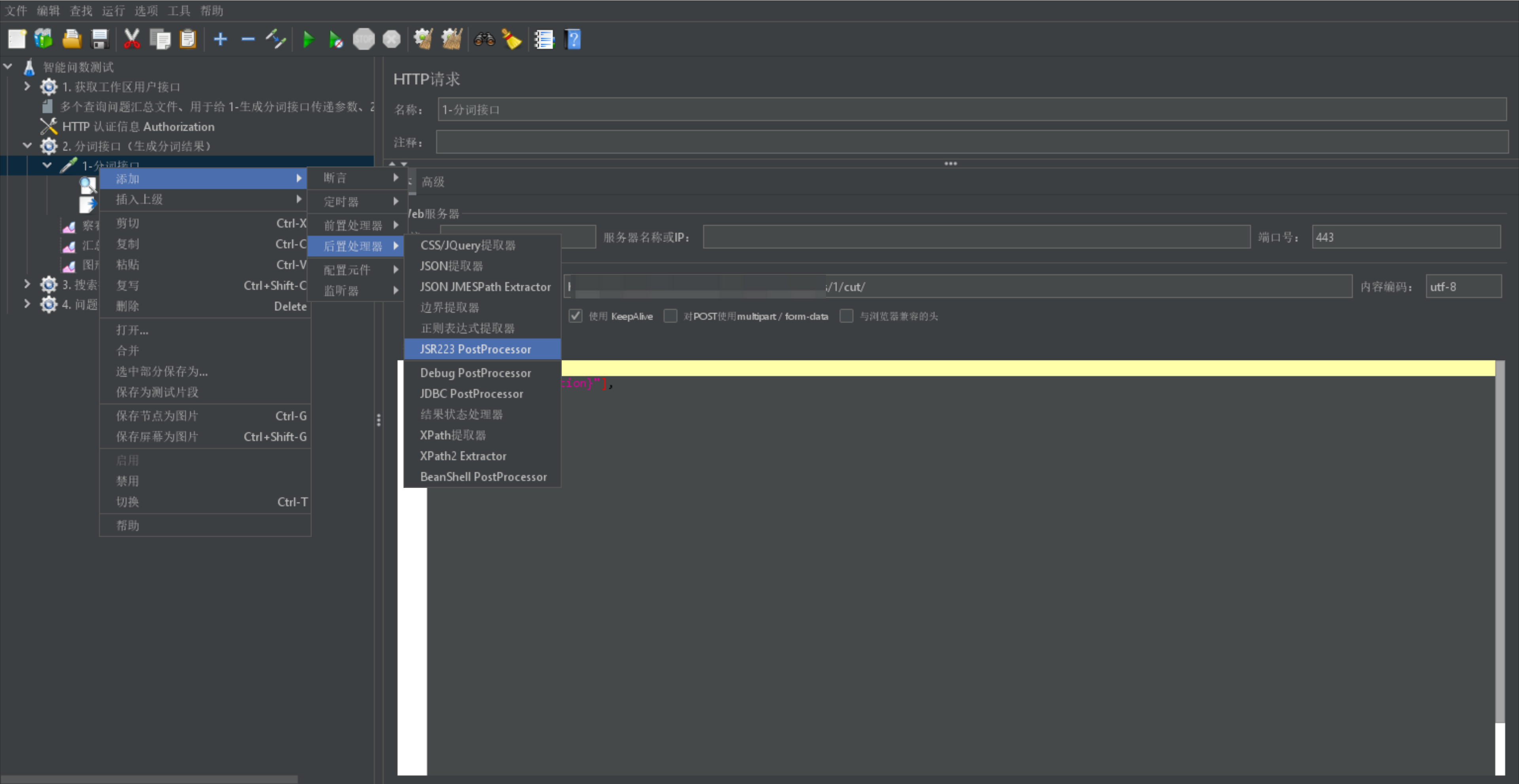
Task: Click the body data vertical scrollbar
Action: (1500, 541)
